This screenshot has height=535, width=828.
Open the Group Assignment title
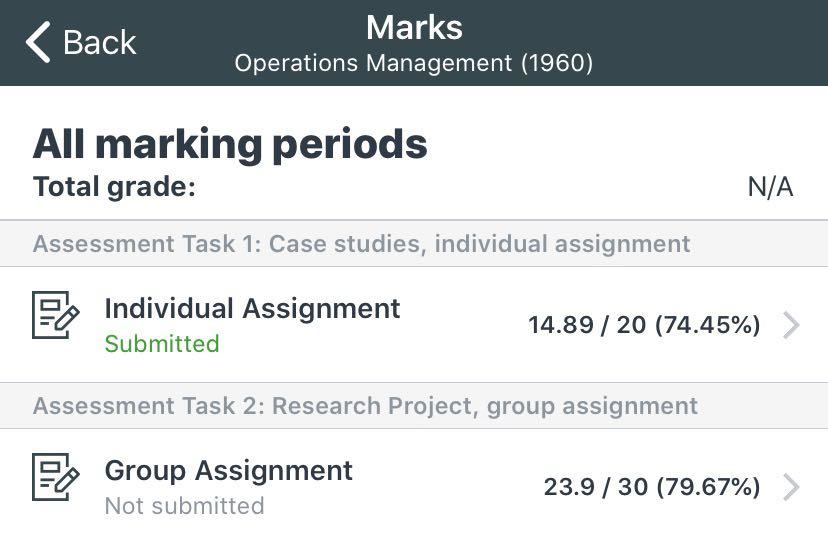click(228, 470)
